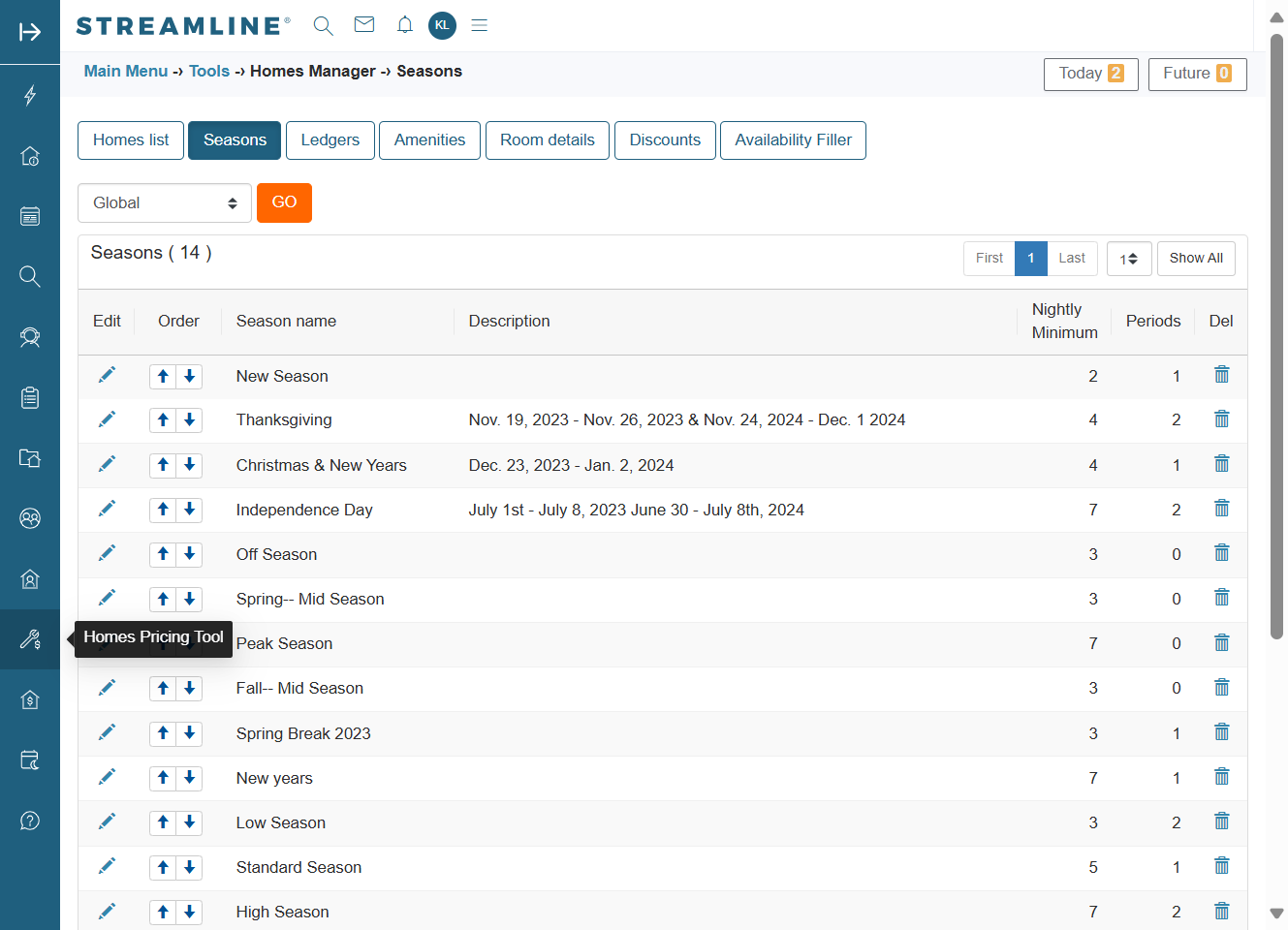Open the search magnifier in top header

click(x=324, y=26)
